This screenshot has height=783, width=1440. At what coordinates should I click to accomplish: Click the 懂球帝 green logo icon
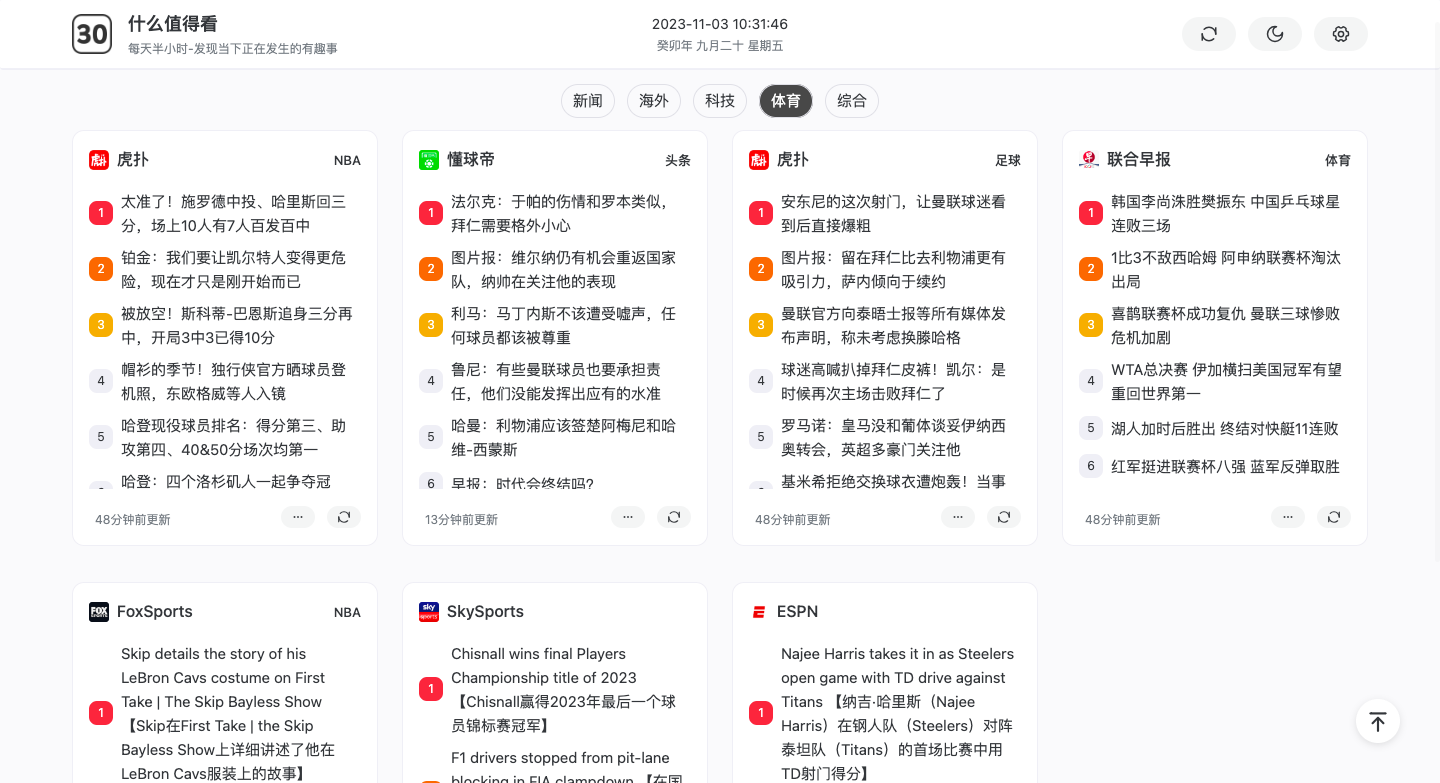tap(429, 159)
